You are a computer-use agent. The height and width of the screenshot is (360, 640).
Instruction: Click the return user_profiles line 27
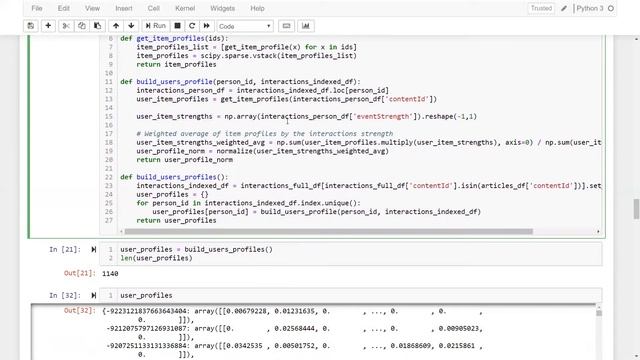[176, 220]
